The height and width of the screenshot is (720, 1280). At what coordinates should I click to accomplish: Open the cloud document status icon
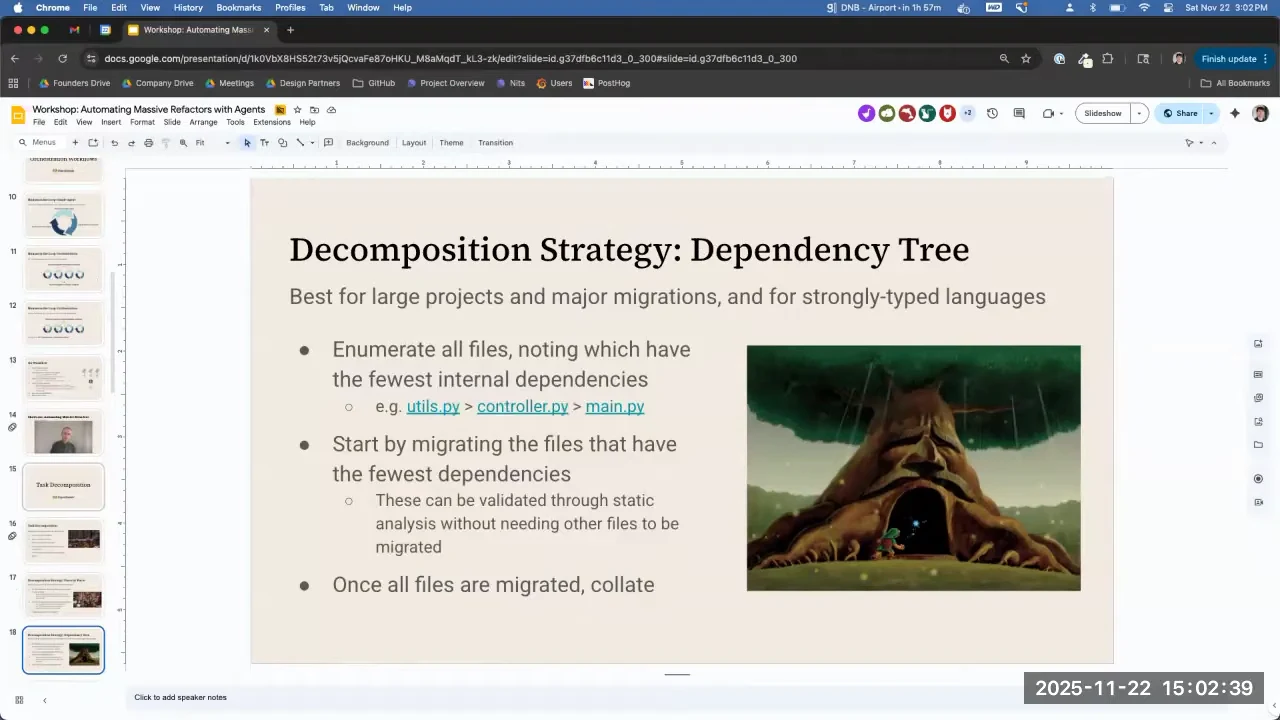[x=331, y=109]
